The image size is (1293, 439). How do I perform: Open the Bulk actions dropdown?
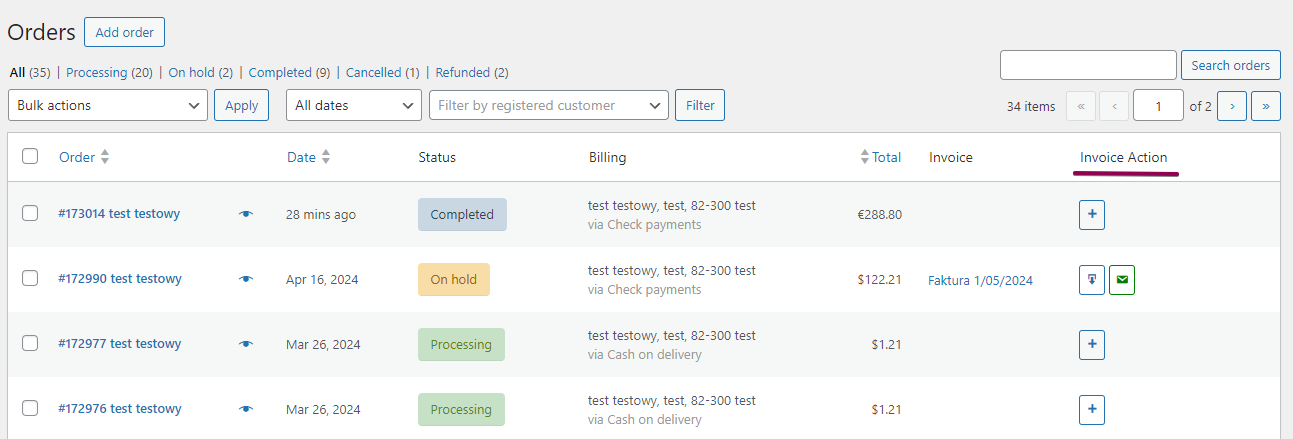pos(108,105)
